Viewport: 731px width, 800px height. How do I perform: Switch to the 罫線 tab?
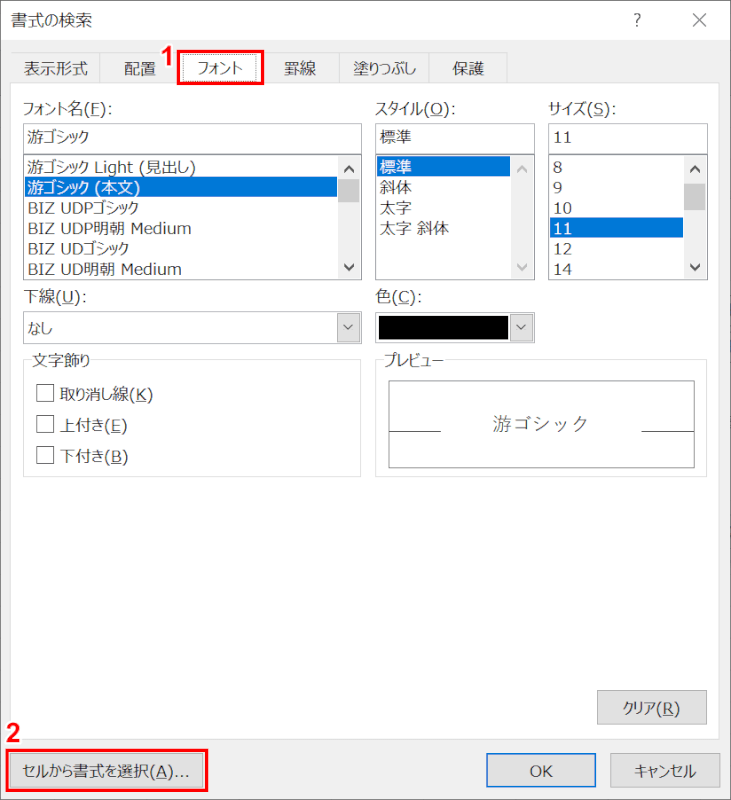pos(299,69)
